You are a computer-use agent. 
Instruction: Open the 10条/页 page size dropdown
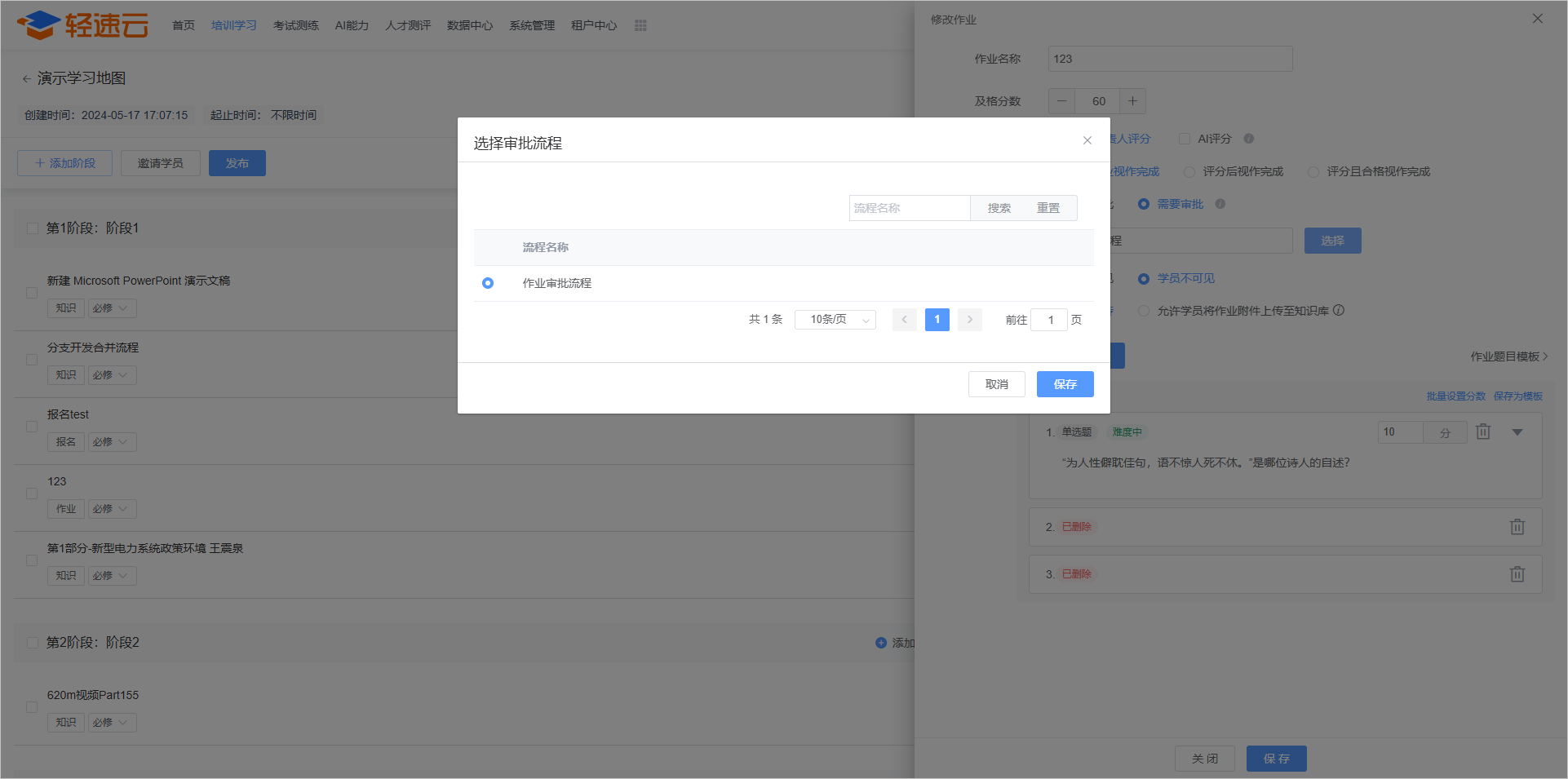(835, 320)
